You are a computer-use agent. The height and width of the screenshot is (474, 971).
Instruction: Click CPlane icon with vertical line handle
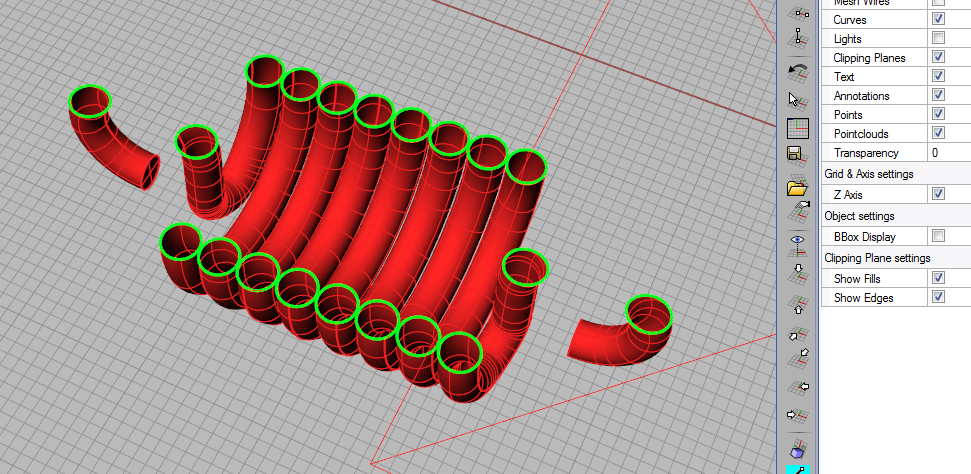point(798,37)
